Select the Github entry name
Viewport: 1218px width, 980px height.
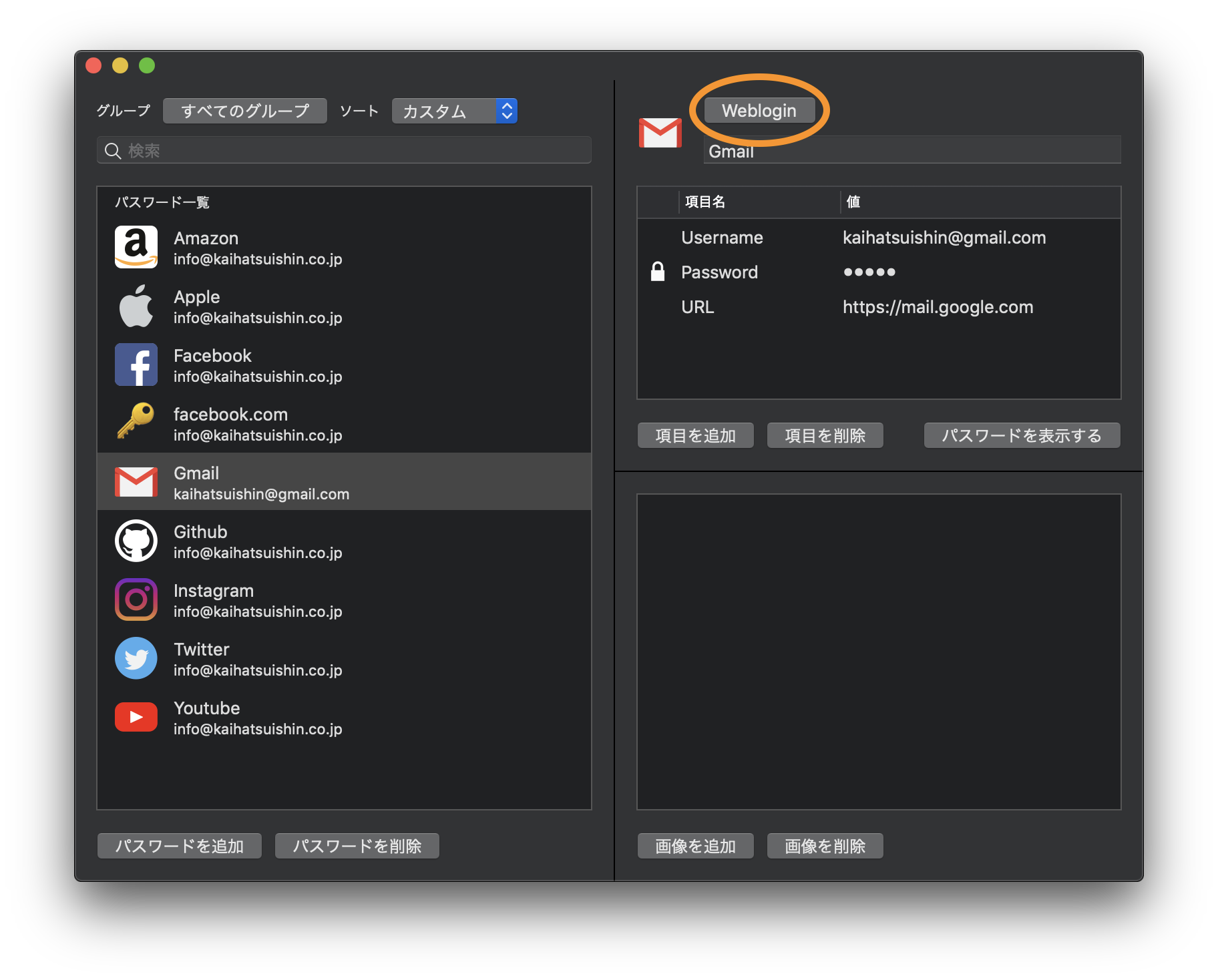tap(200, 532)
